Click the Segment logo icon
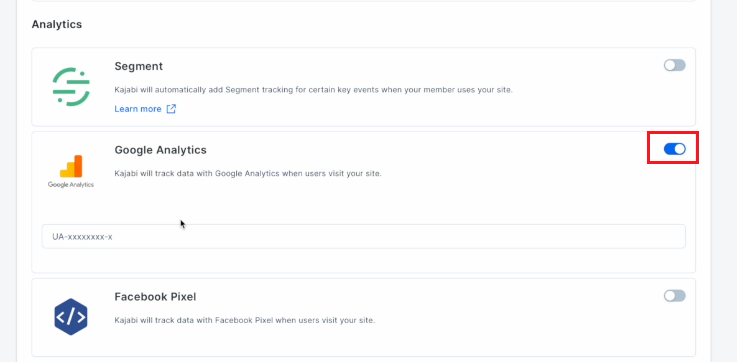This screenshot has height=362, width=737. pyautogui.click(x=71, y=87)
